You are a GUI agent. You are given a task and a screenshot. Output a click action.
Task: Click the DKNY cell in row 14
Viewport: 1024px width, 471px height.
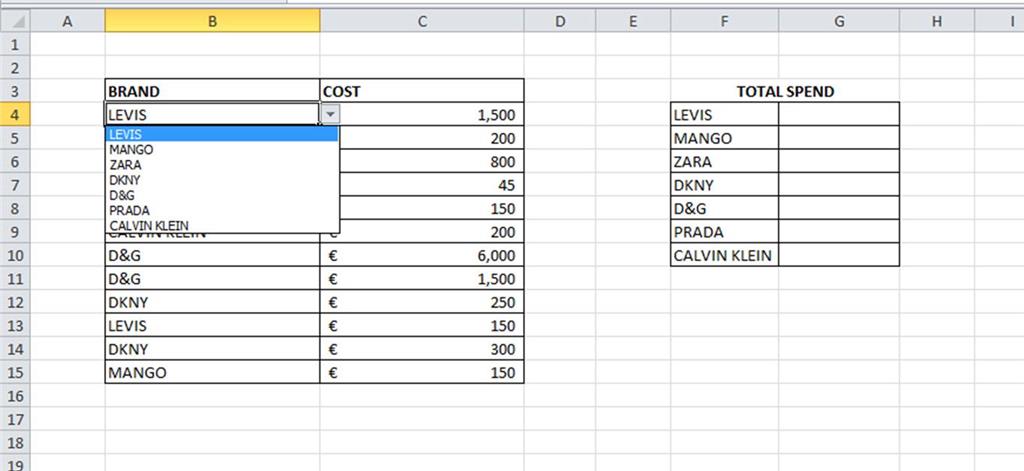point(212,349)
